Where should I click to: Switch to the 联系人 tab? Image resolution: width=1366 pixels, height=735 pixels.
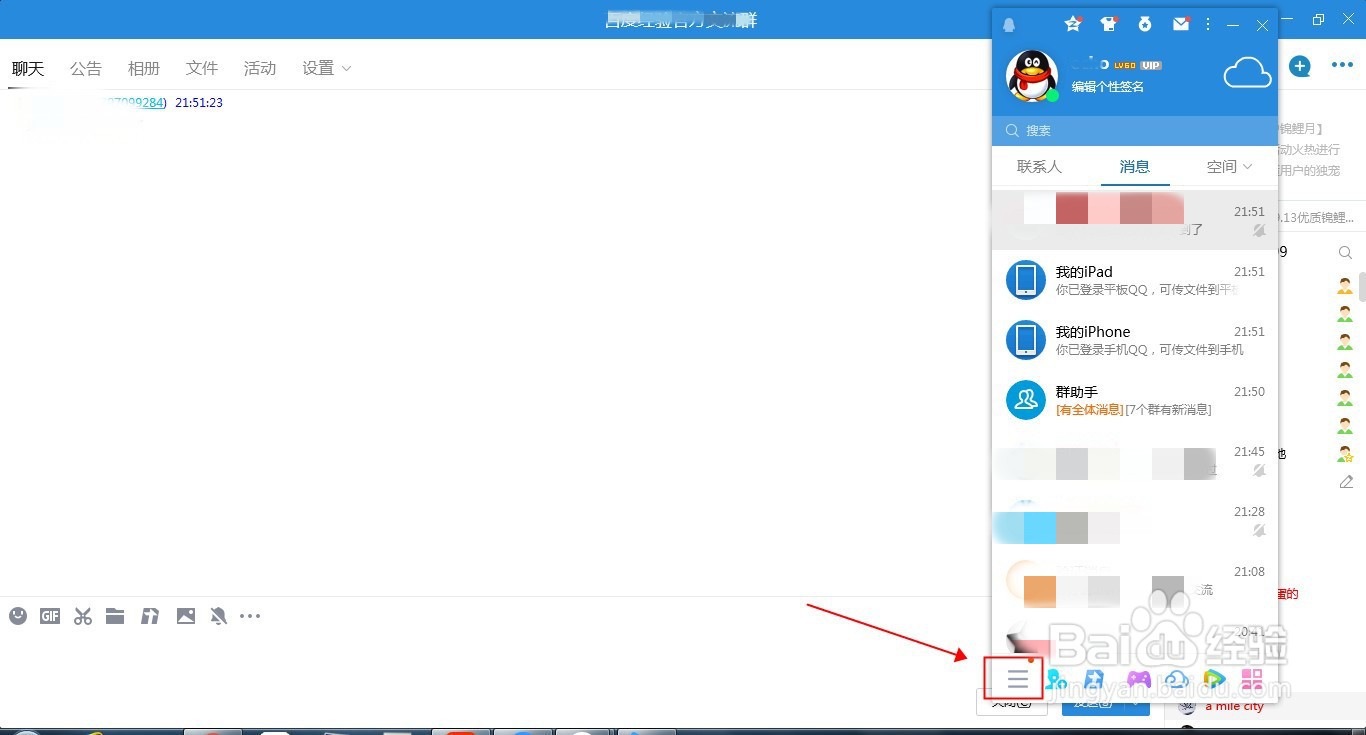tap(1039, 167)
